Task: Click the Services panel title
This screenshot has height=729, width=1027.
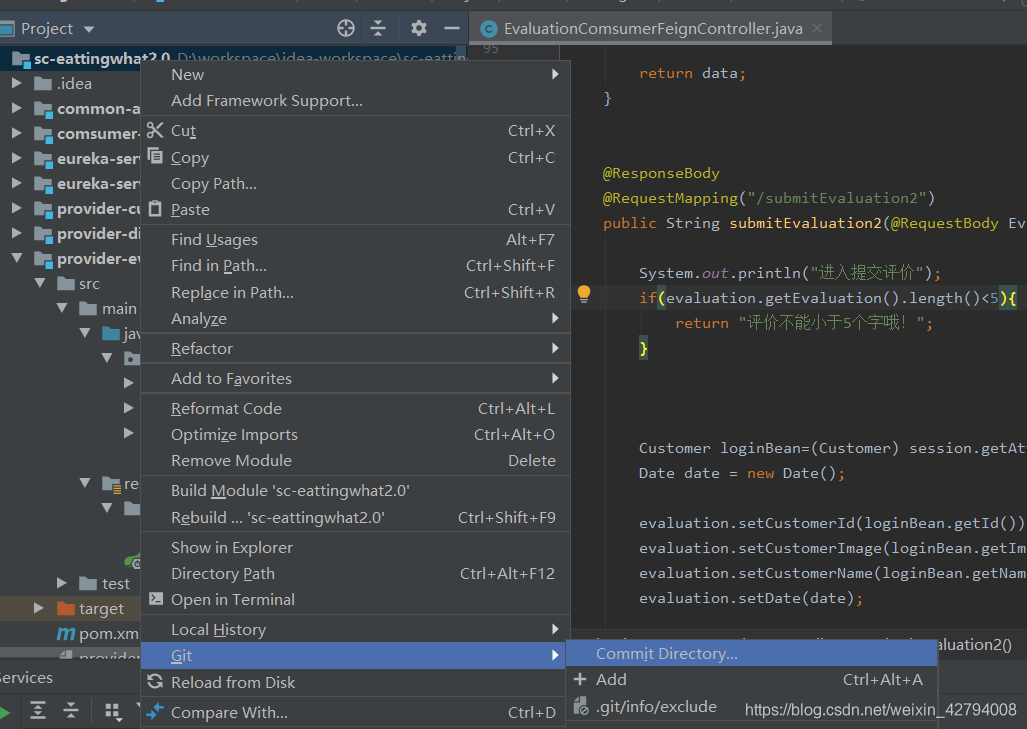Action: [x=25, y=678]
